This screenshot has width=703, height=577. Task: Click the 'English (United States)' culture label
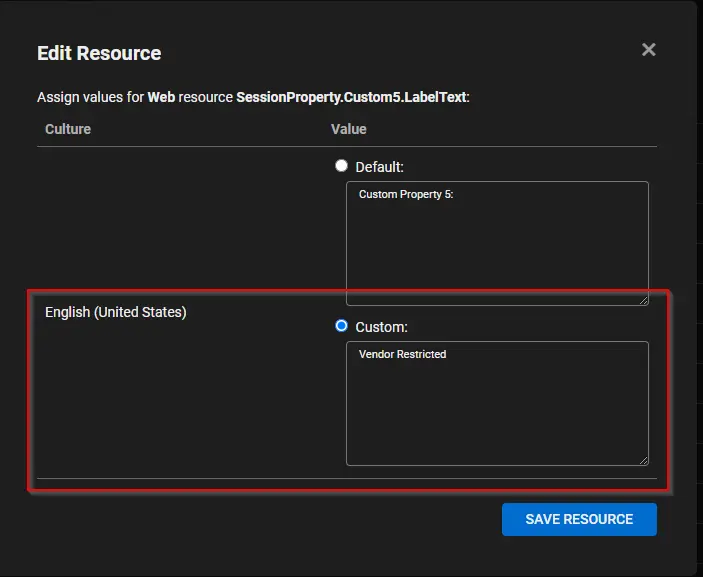[x=116, y=312]
